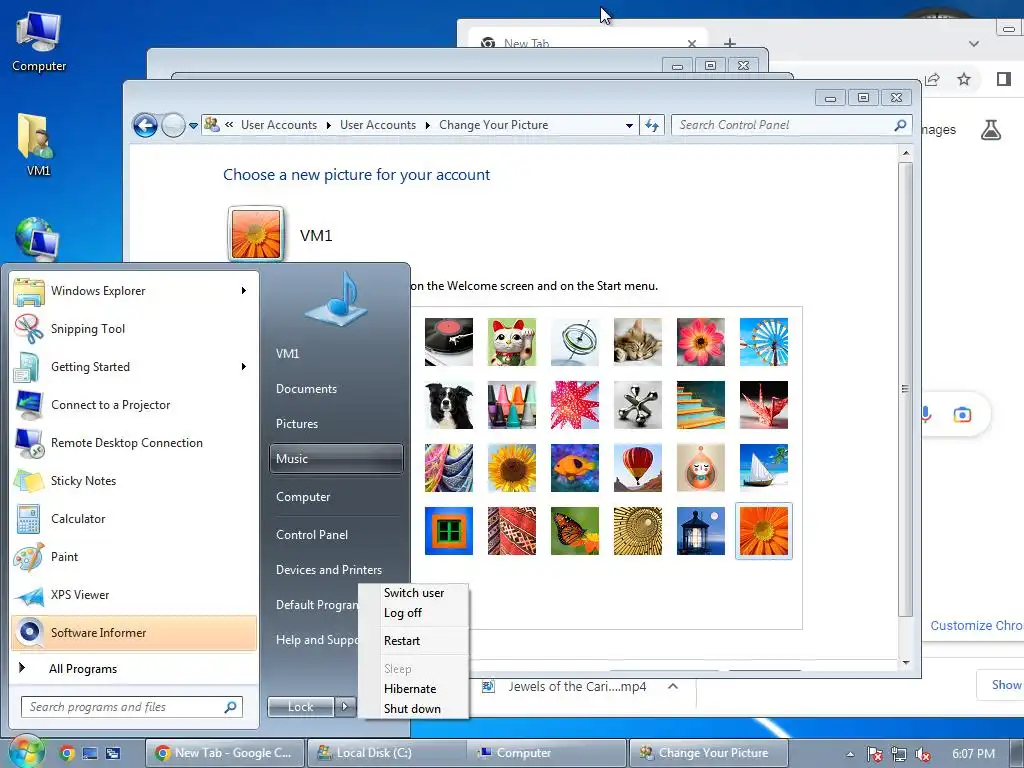Open Pictures in Start menu
Screen dimensions: 1024x768
pos(336,424)
